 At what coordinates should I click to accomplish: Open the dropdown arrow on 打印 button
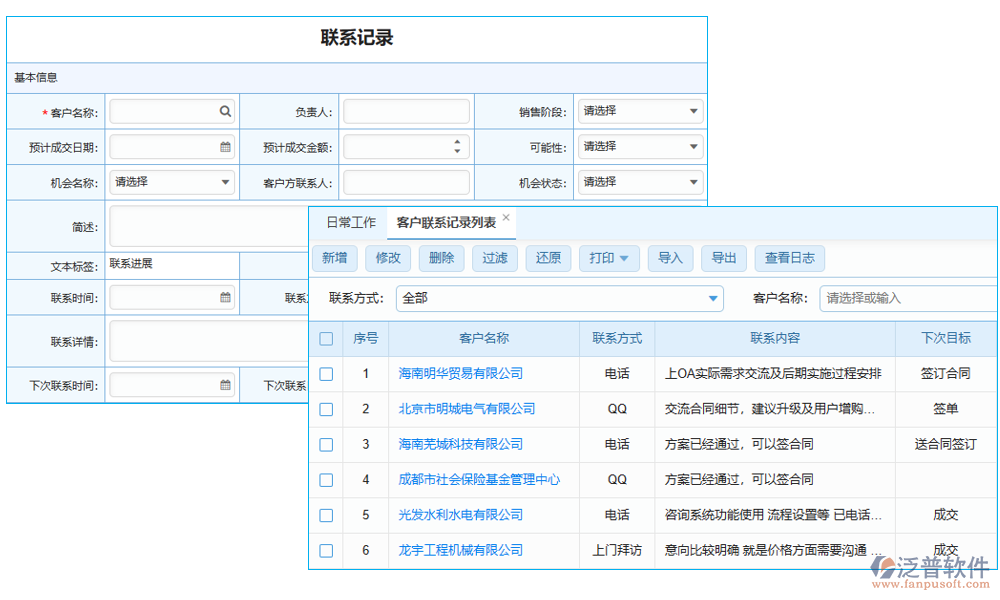(x=625, y=258)
